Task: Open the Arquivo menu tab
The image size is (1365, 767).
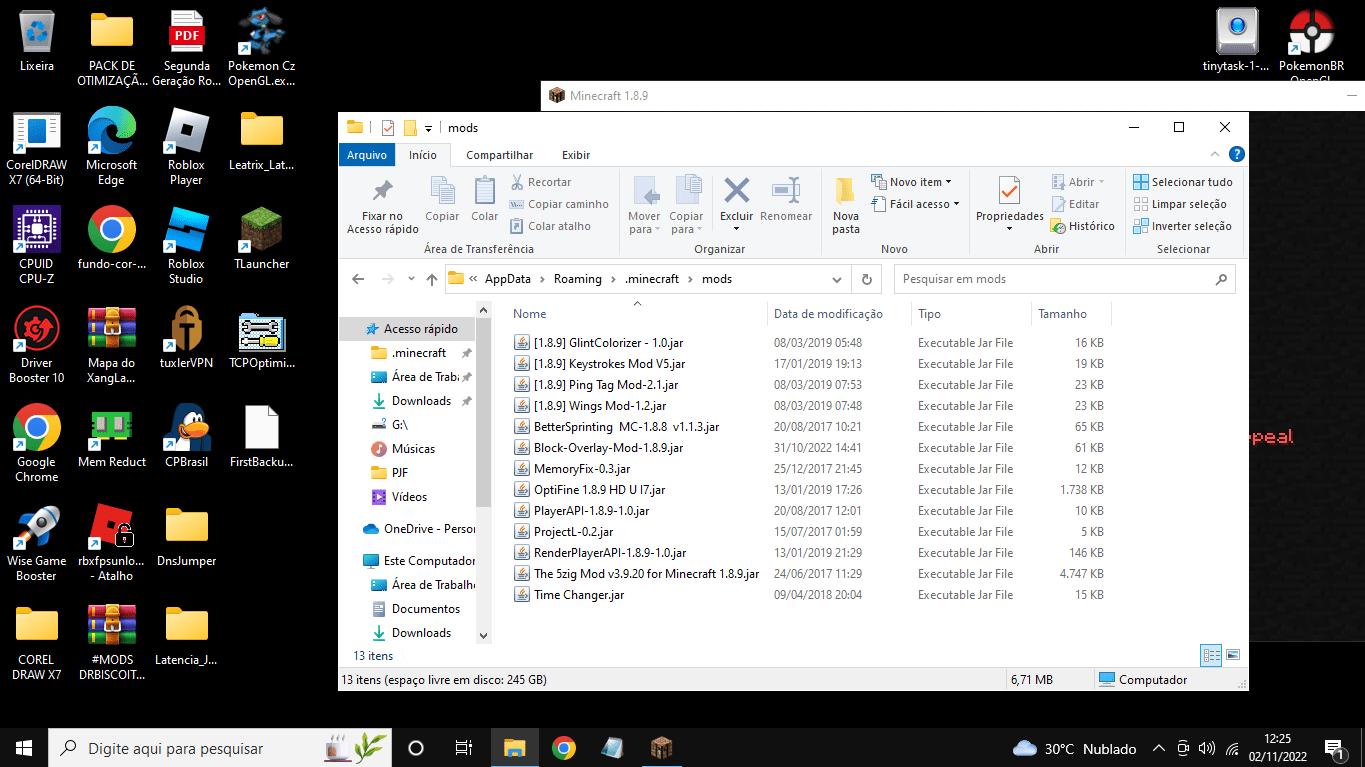Action: click(x=367, y=155)
